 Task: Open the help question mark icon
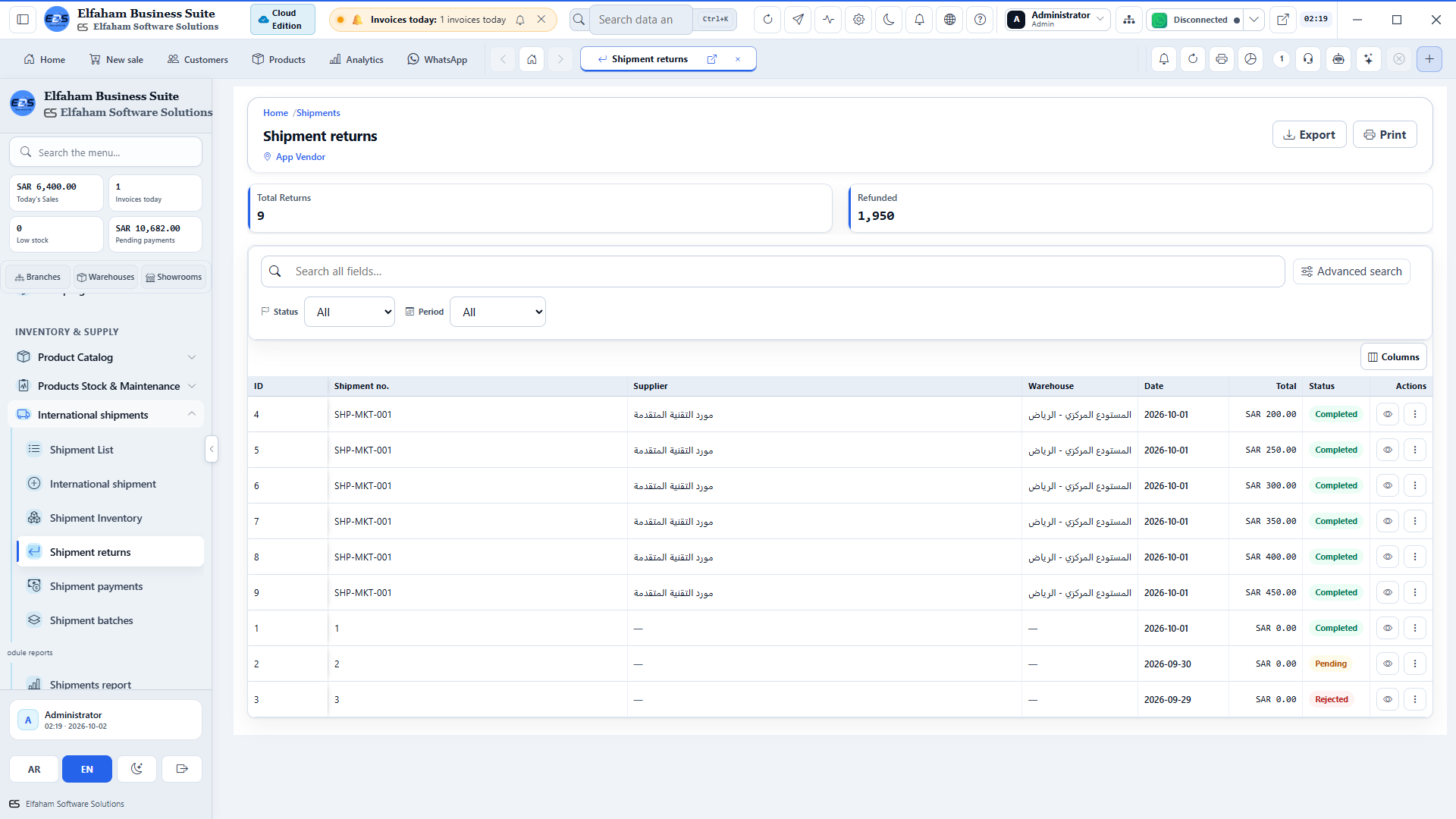(980, 20)
